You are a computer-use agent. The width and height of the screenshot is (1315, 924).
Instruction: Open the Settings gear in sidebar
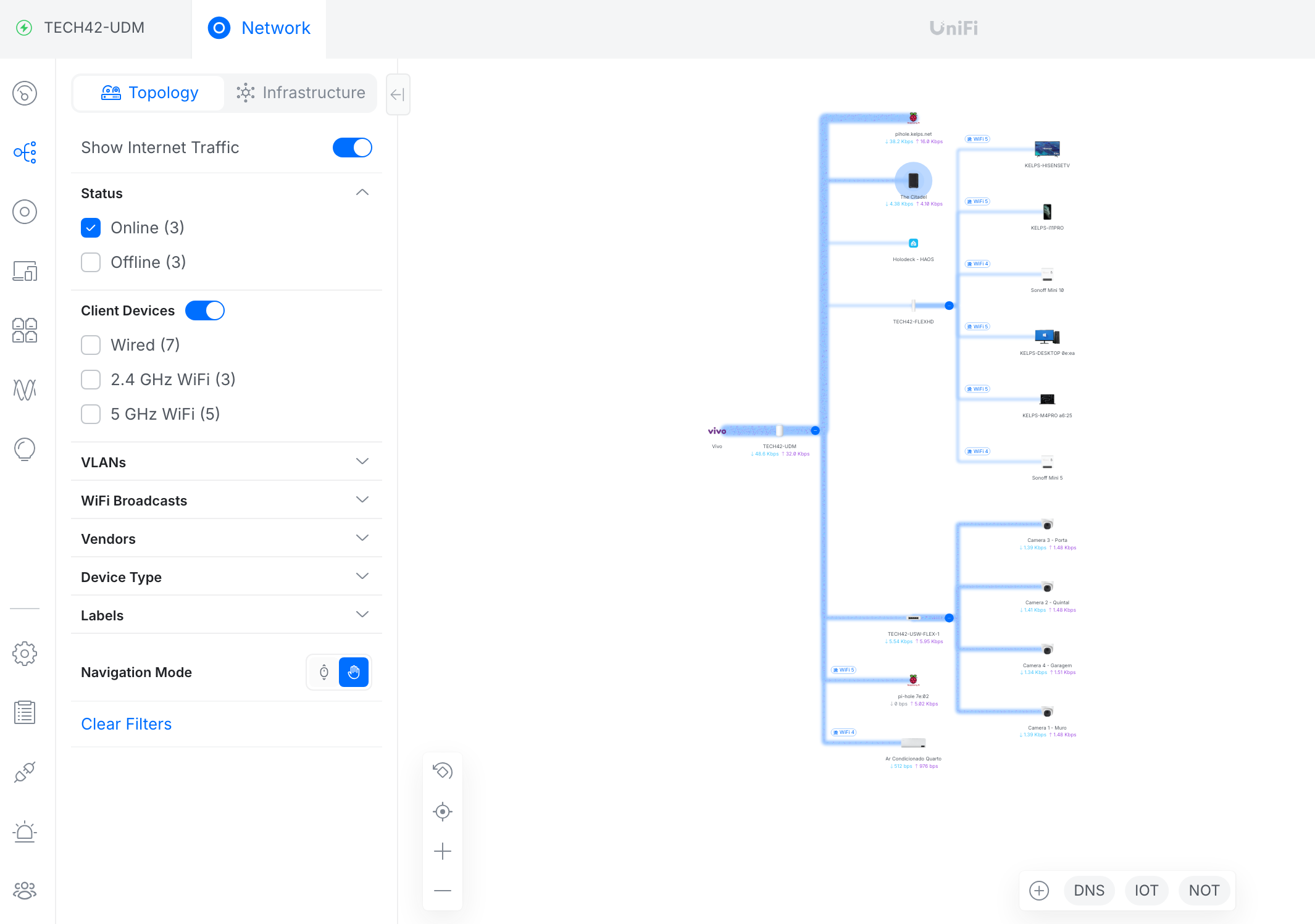[x=25, y=653]
